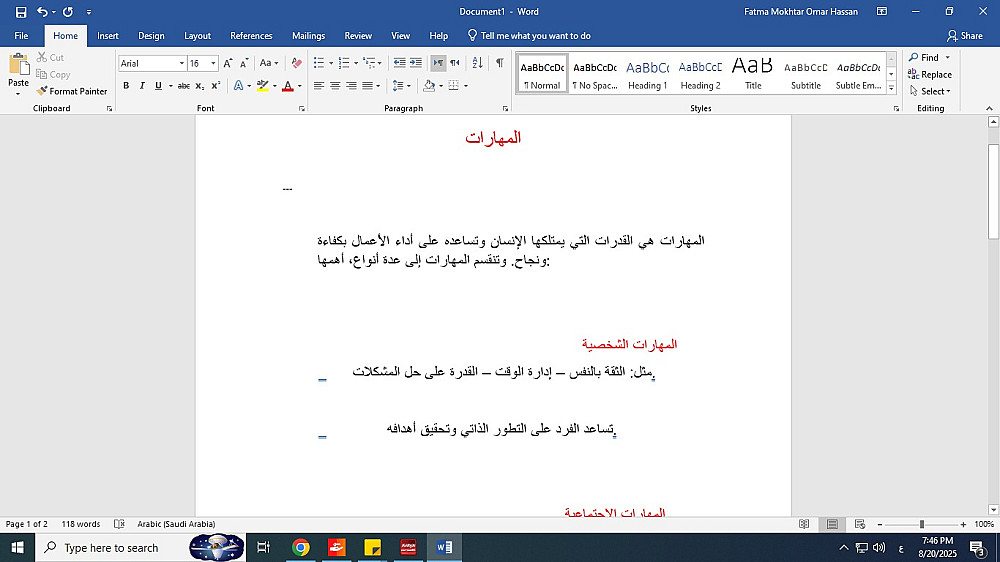
Task: Apply the yellow text highlight color
Action: click(x=262, y=85)
